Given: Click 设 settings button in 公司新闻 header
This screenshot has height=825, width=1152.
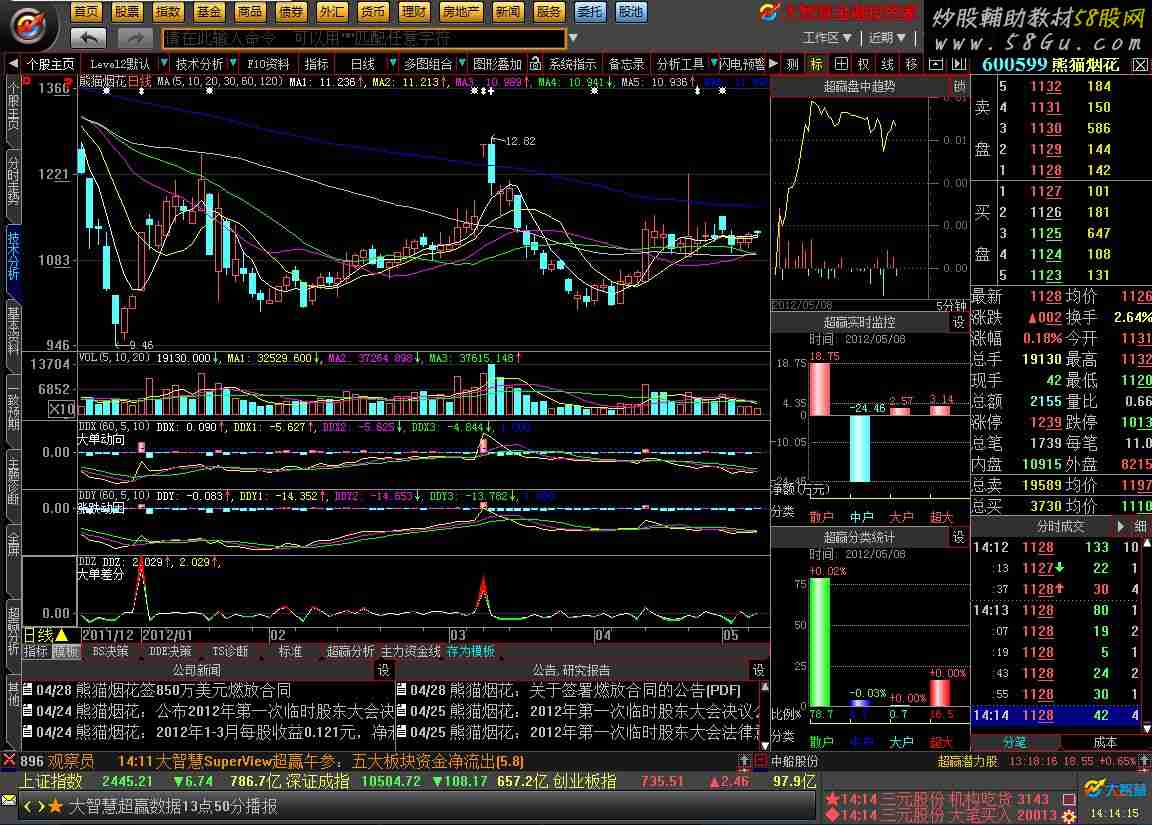Looking at the screenshot, I should 383,669.
